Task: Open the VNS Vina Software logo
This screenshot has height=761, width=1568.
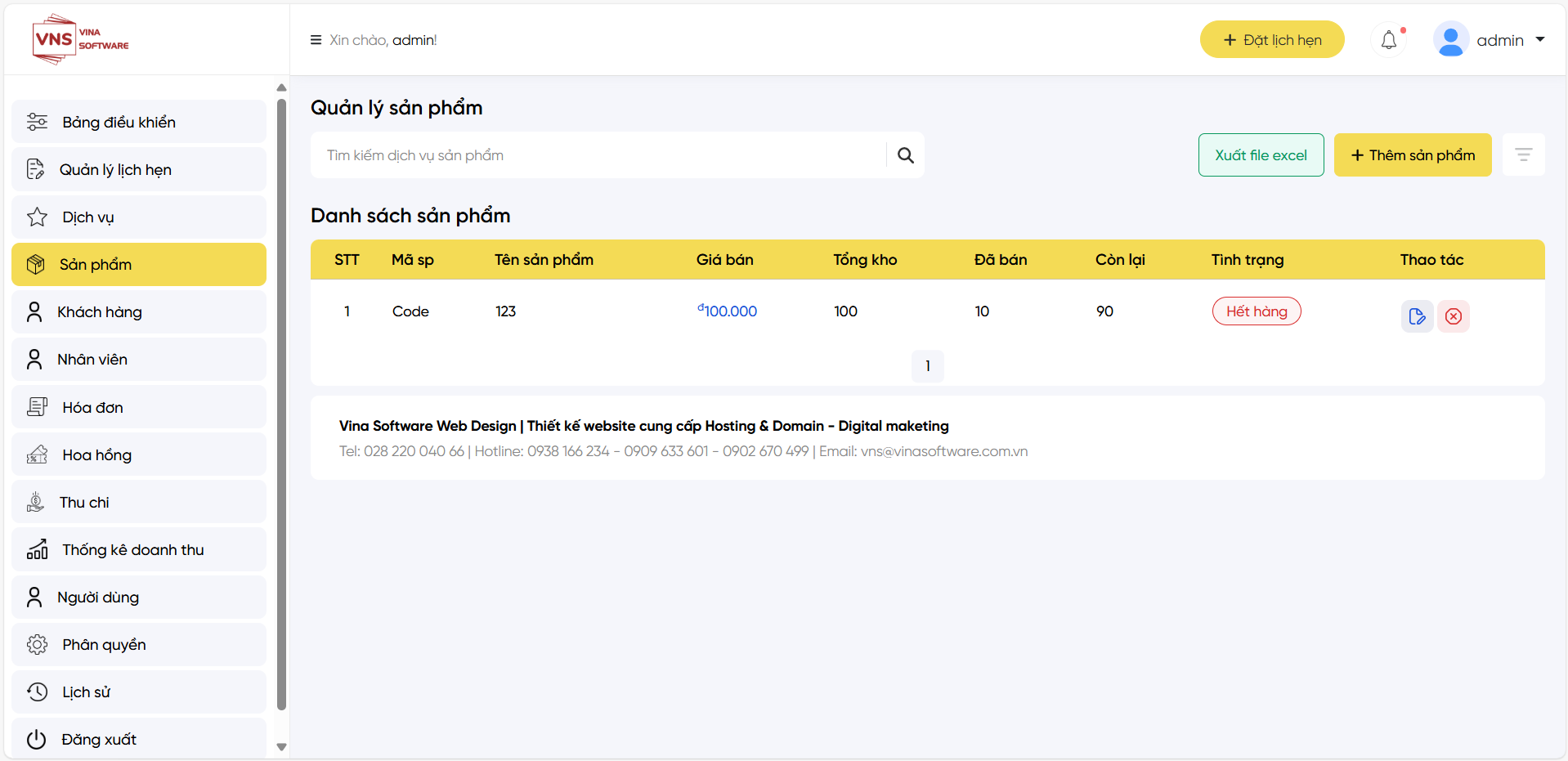Action: (80, 39)
